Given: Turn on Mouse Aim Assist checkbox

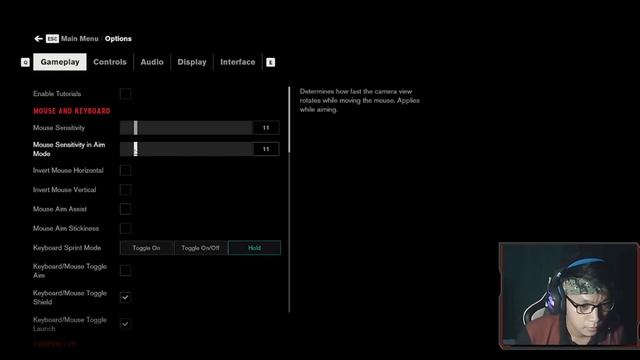Looking at the screenshot, I should [126, 209].
